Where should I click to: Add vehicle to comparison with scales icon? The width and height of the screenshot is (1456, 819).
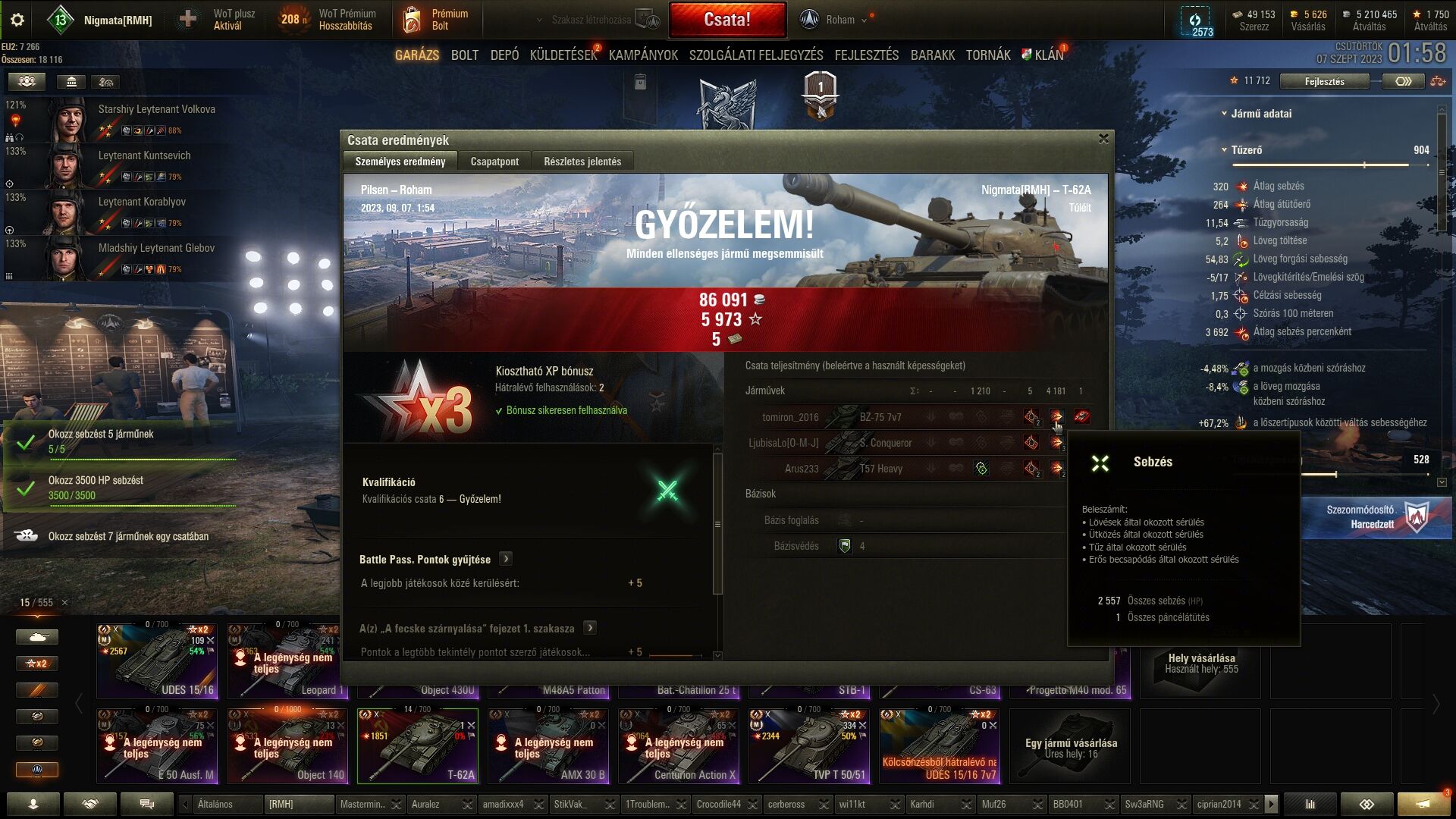point(1438,81)
